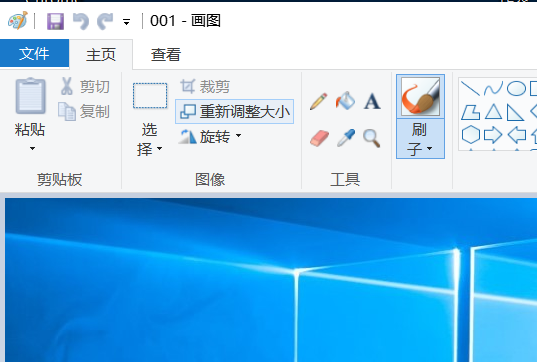Viewport: 537px width, 362px height.
Task: Select the Text tool A icon
Action: [x=372, y=101]
